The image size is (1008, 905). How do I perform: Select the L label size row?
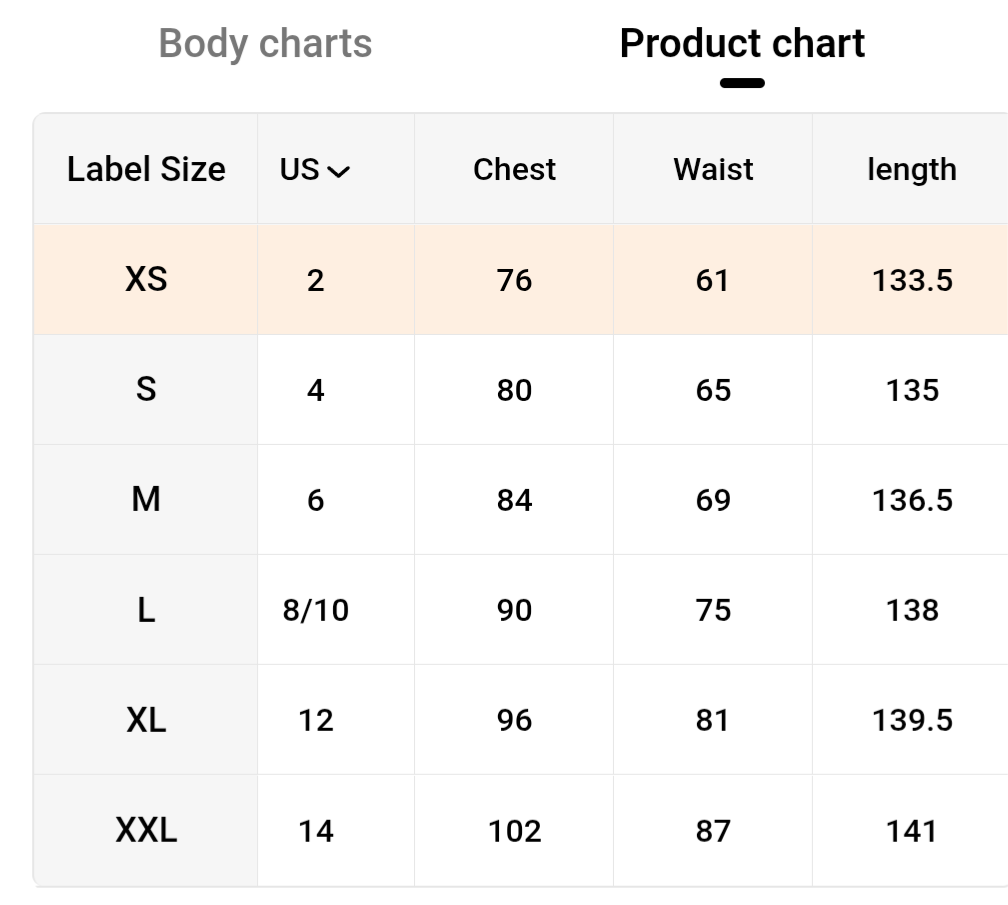pos(146,610)
